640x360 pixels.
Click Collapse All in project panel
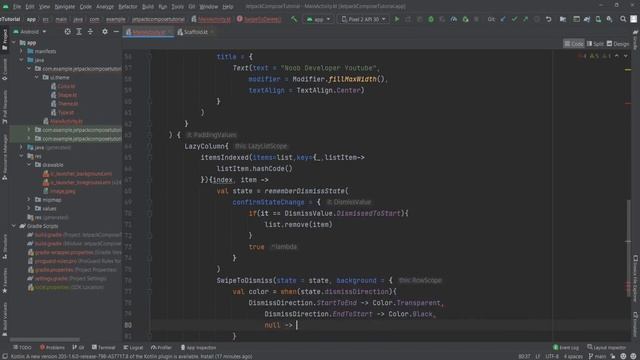coord(90,31)
